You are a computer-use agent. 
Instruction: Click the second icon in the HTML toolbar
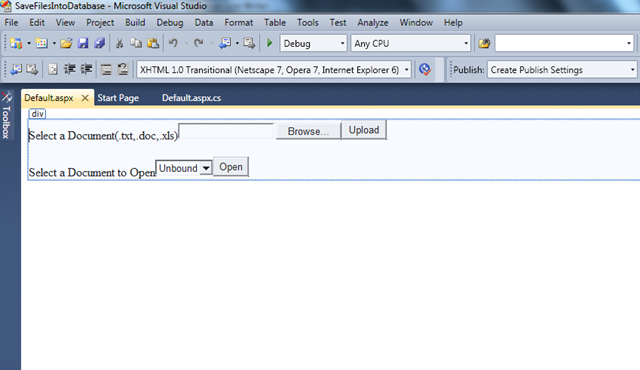point(32,69)
